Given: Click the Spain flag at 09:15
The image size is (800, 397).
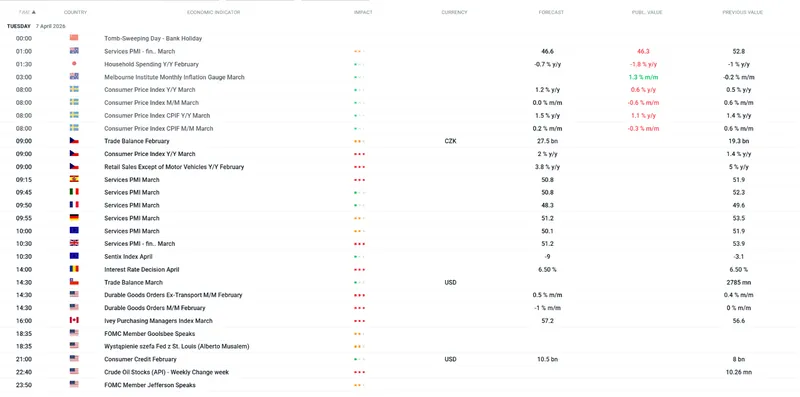Looking at the screenshot, I should 74,179.
